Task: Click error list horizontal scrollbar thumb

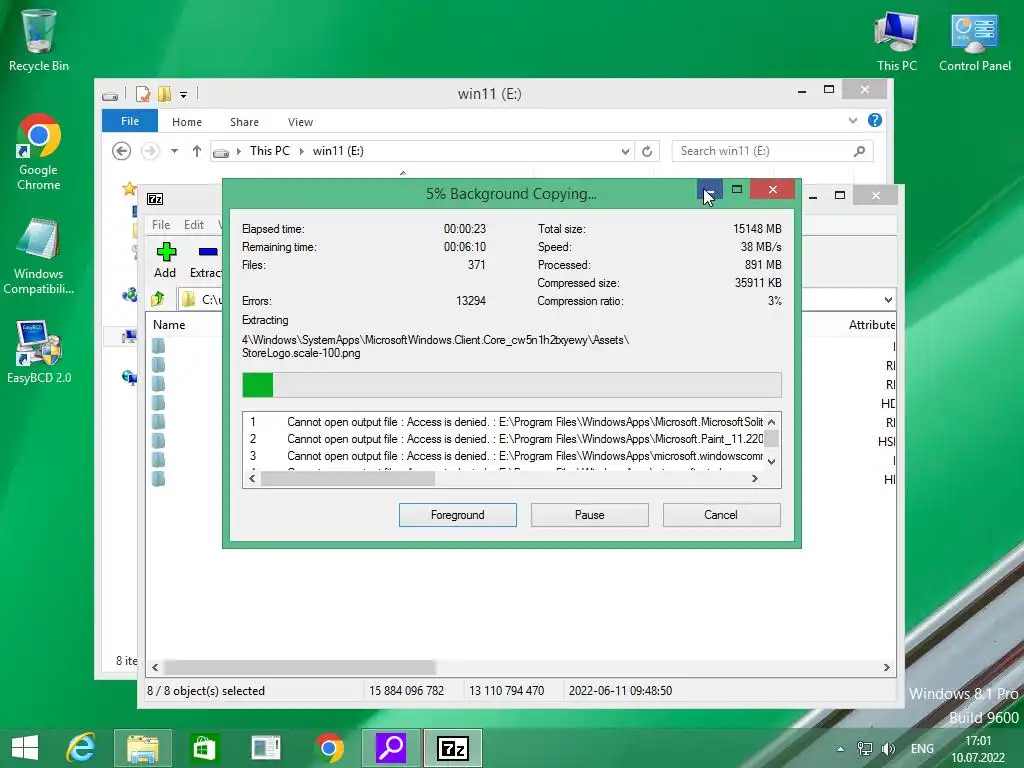Action: (x=348, y=479)
